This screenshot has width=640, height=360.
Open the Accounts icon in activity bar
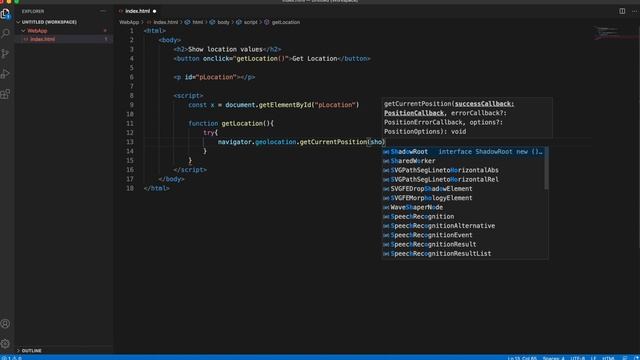pos(5,324)
